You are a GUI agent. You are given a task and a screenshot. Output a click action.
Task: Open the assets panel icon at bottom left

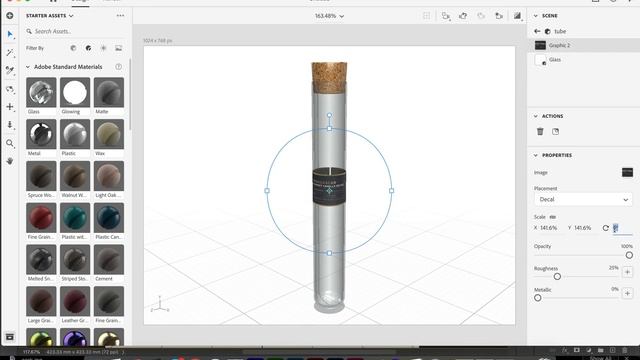(x=10, y=337)
